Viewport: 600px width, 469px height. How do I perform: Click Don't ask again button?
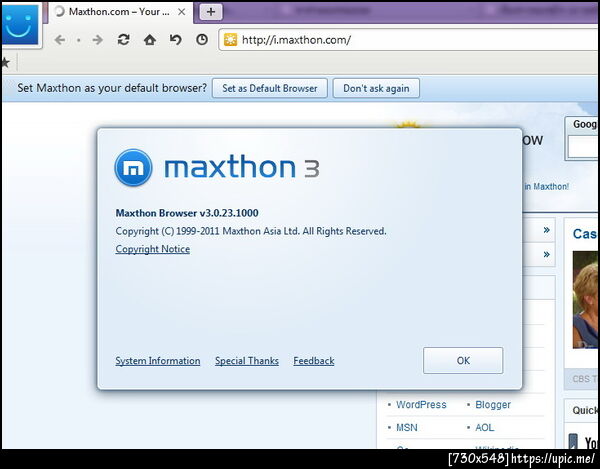point(376,88)
